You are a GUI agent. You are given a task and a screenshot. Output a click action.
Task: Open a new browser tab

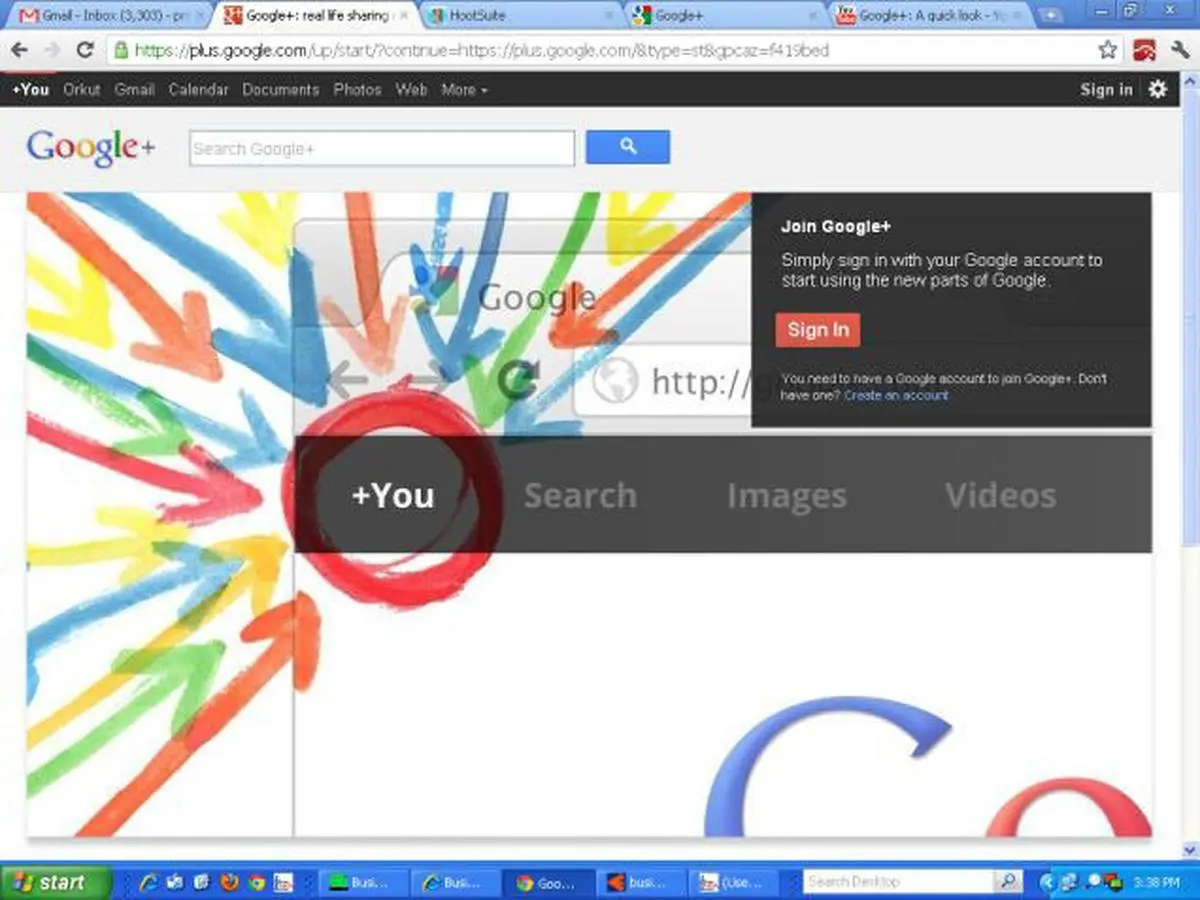pos(1050,15)
